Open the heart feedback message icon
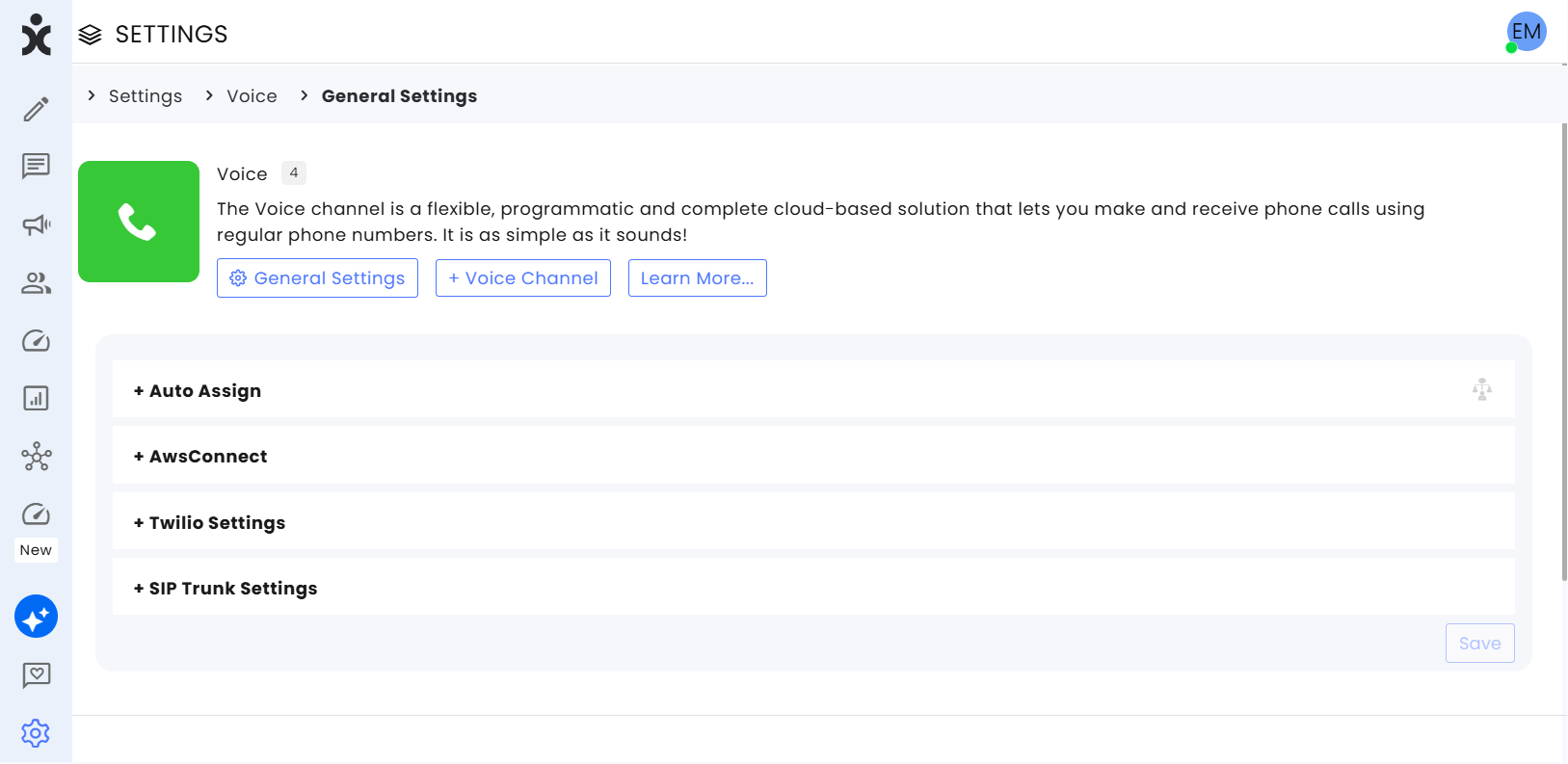This screenshot has width=1568, height=764. (36, 675)
